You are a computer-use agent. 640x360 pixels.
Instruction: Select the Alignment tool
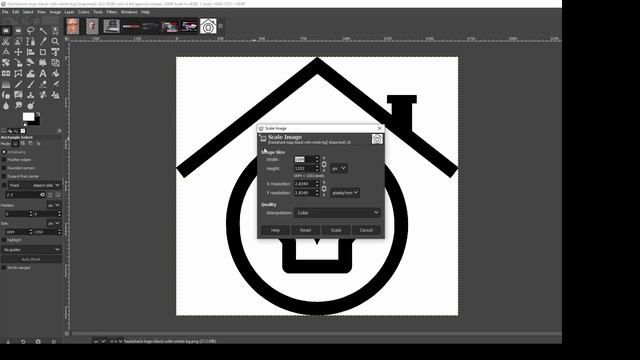[x=31, y=52]
